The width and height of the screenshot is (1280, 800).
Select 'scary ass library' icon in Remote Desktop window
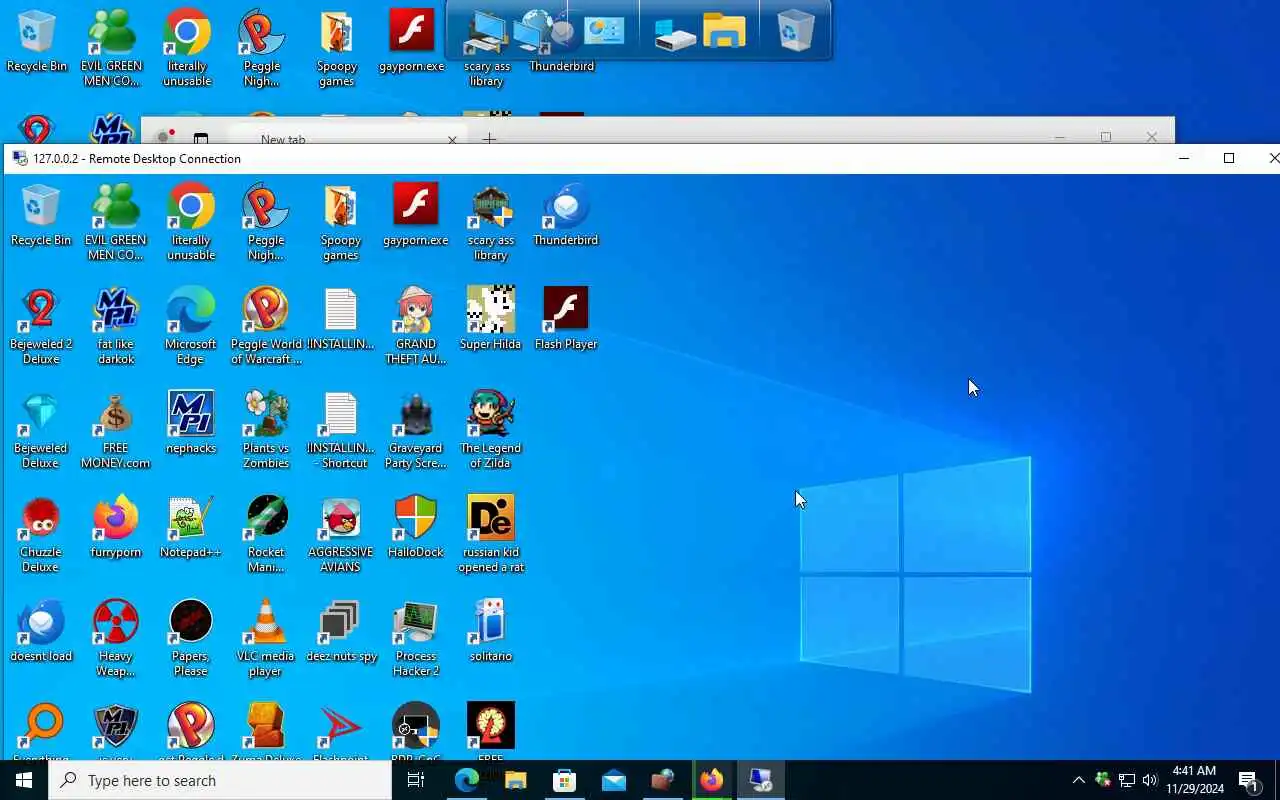tap(491, 222)
